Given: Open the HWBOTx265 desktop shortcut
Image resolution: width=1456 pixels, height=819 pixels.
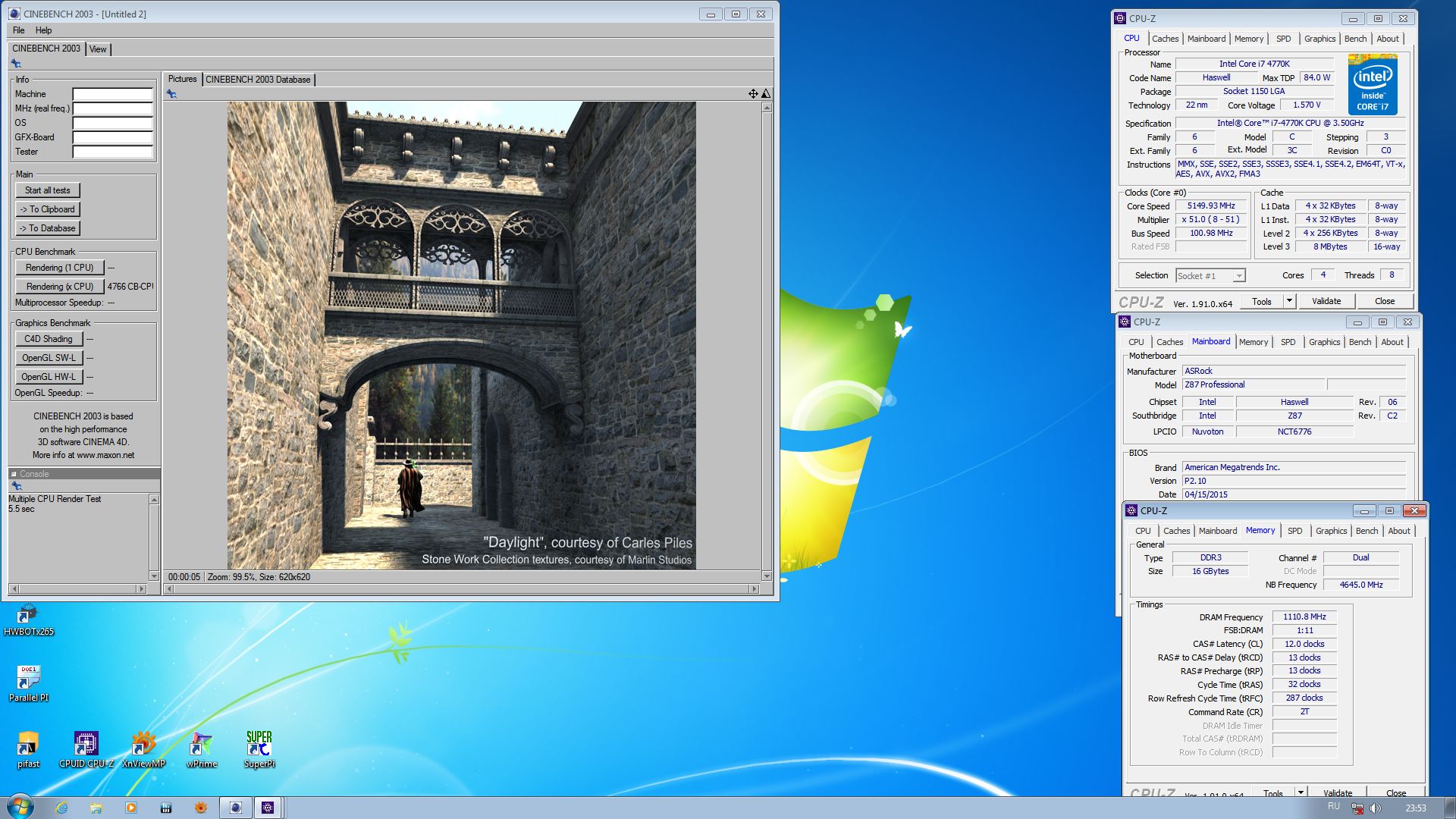Looking at the screenshot, I should (28, 620).
